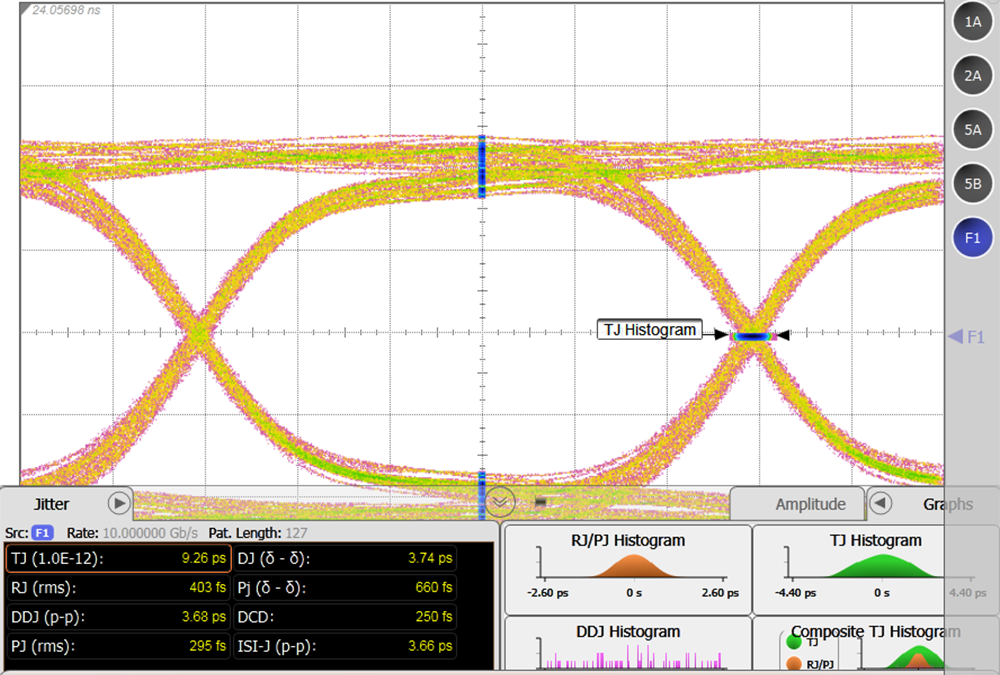The image size is (1000, 675).
Task: Click the green TJ legend swatch
Action: click(794, 643)
